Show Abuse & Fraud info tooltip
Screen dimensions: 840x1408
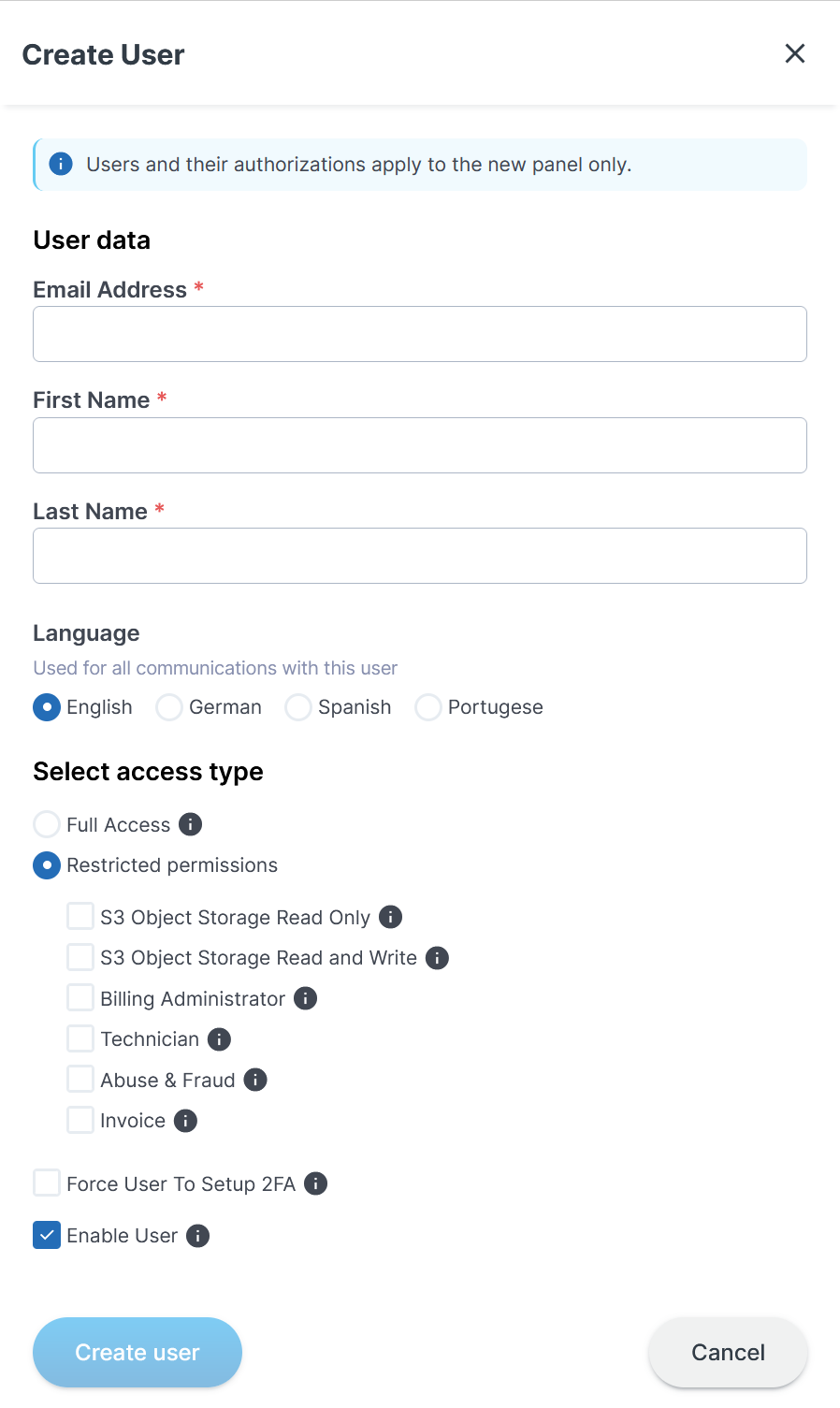(x=255, y=1080)
